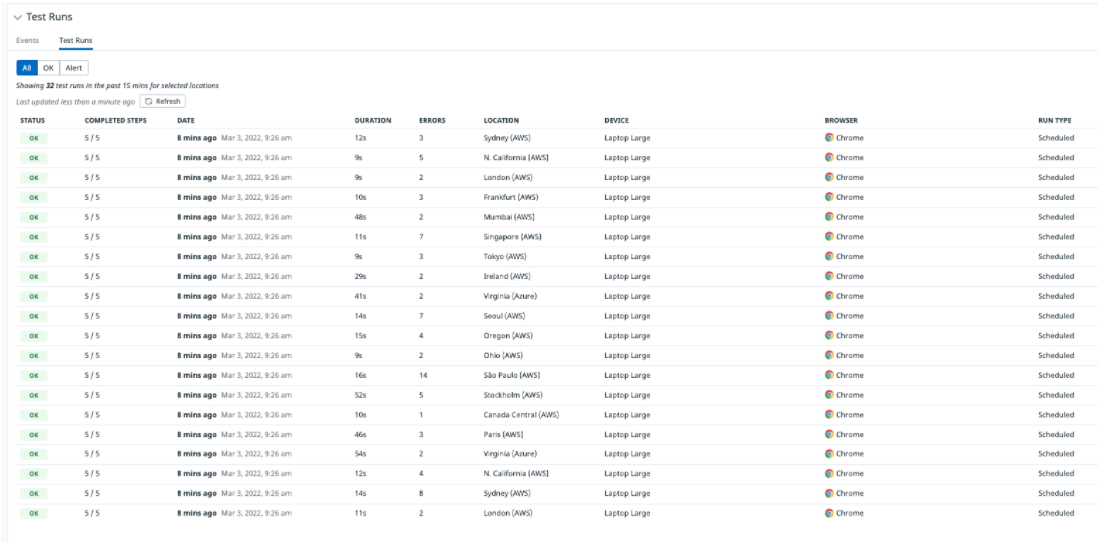
Task: Filter runs by OK status
Action: point(48,68)
